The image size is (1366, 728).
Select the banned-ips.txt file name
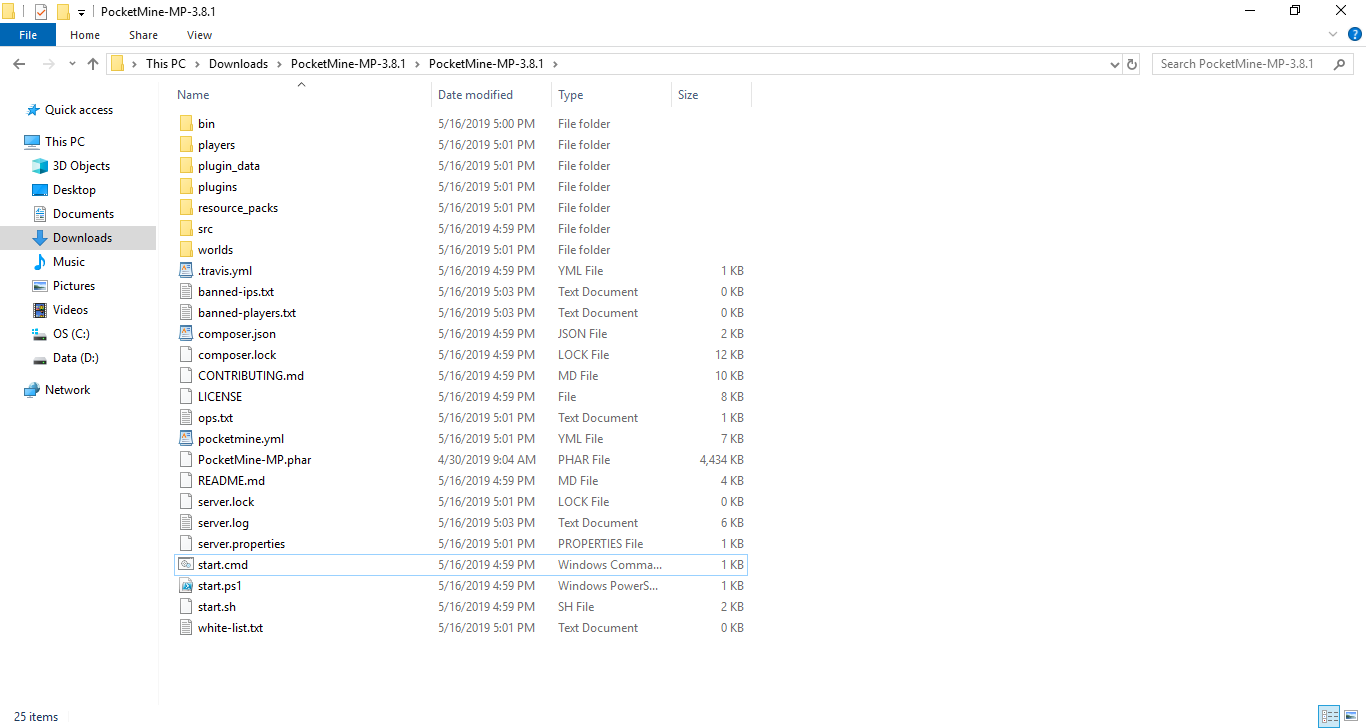236,292
